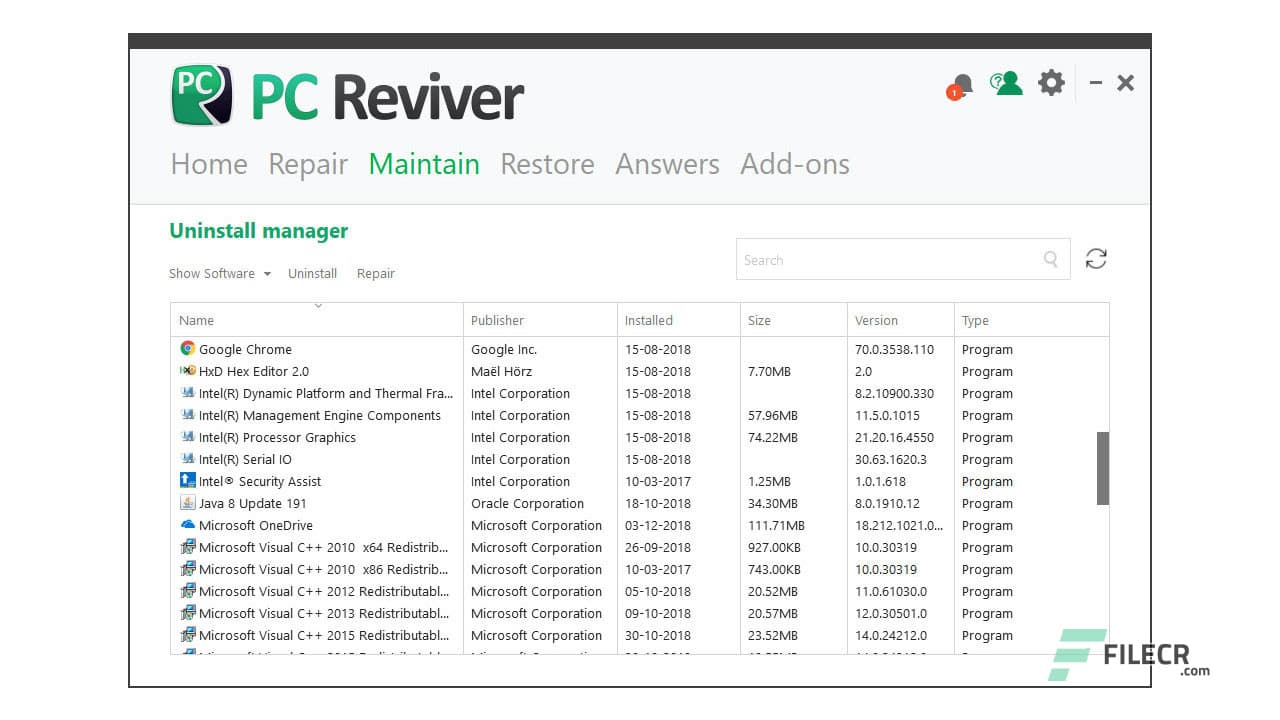Click the Microsoft OneDrive cloud icon
Viewport: 1280px width, 720px height.
point(186,525)
